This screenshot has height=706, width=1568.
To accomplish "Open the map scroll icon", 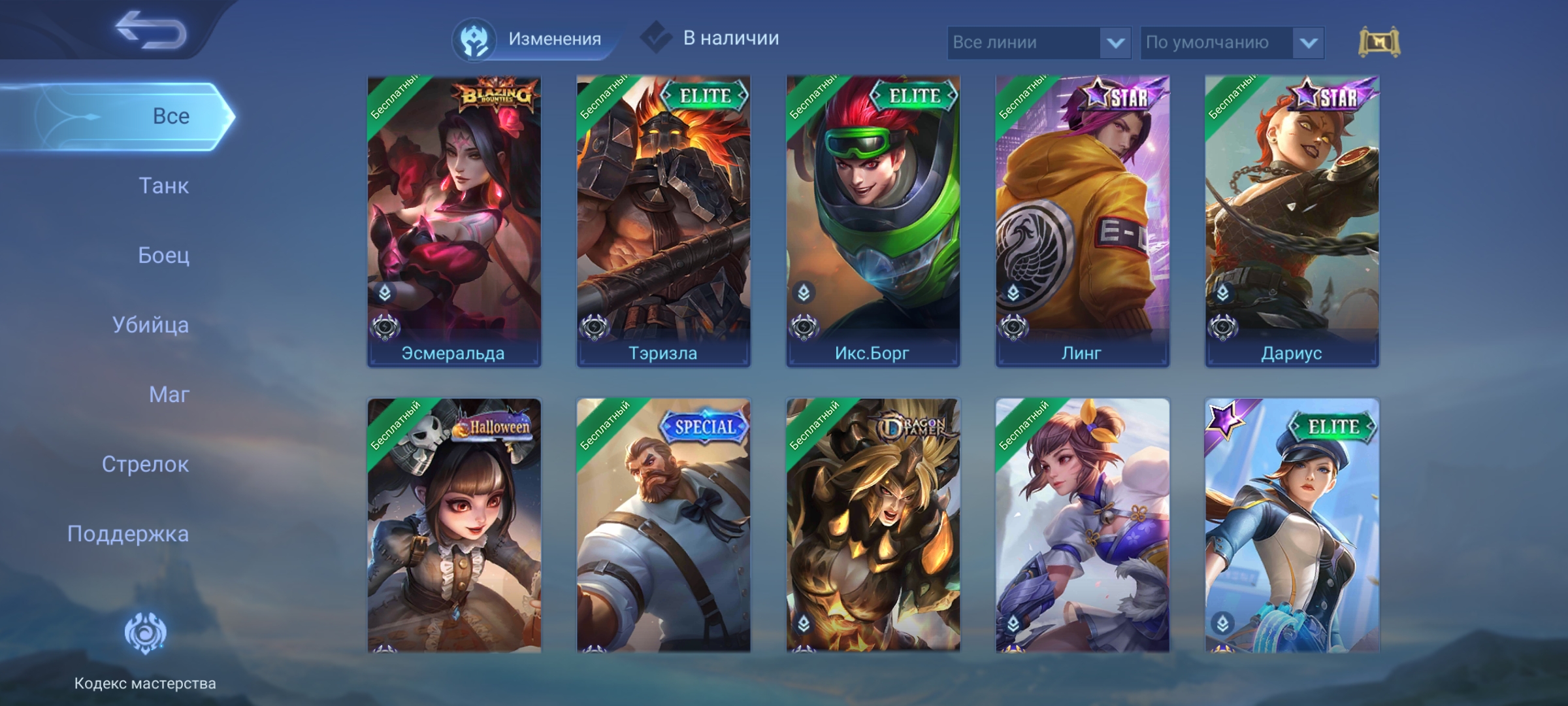I will pyautogui.click(x=1379, y=42).
